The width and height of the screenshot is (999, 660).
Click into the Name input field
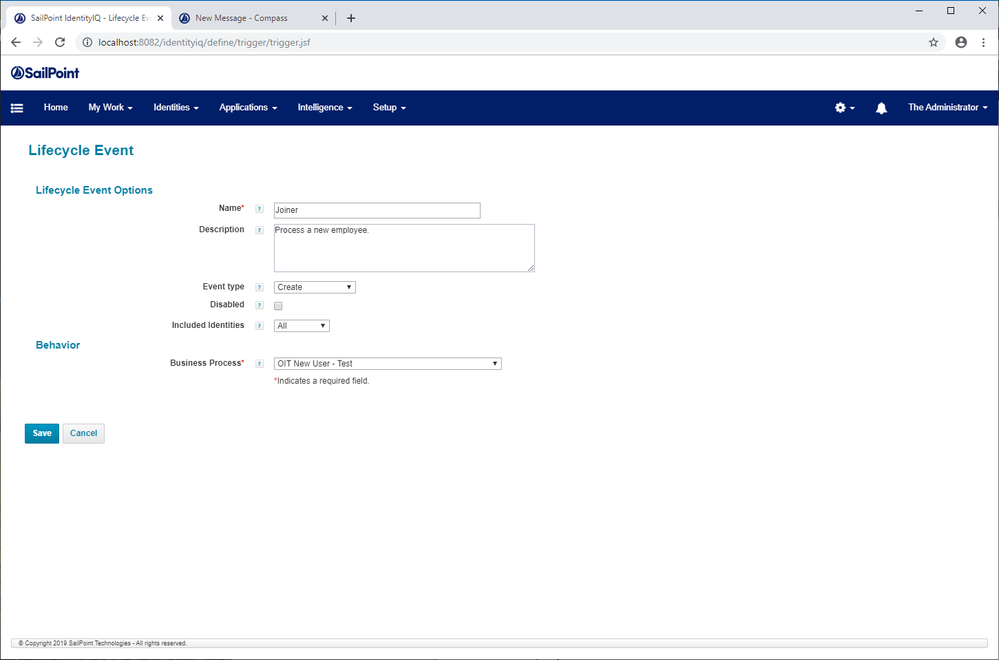pyautogui.click(x=377, y=211)
